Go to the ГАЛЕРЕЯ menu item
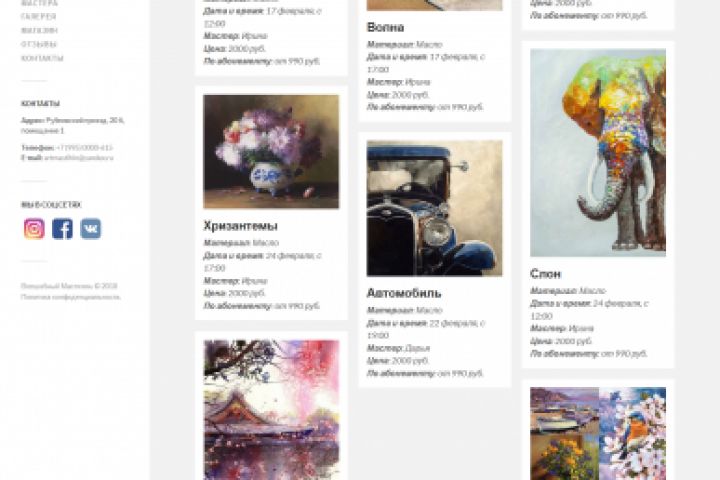Viewport: 720px width, 480px height. point(39,17)
